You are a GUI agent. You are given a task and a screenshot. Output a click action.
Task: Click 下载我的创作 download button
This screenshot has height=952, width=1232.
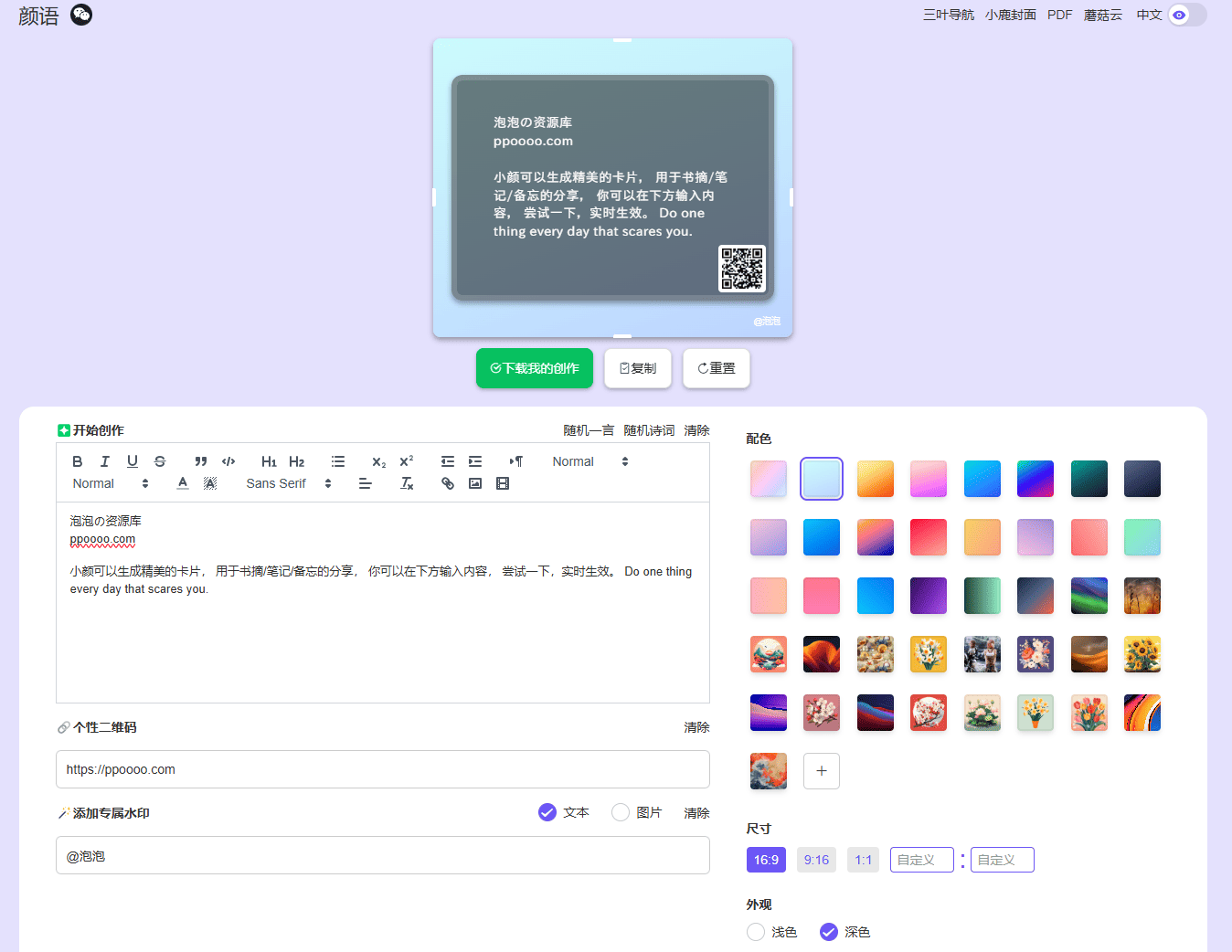[x=535, y=368]
